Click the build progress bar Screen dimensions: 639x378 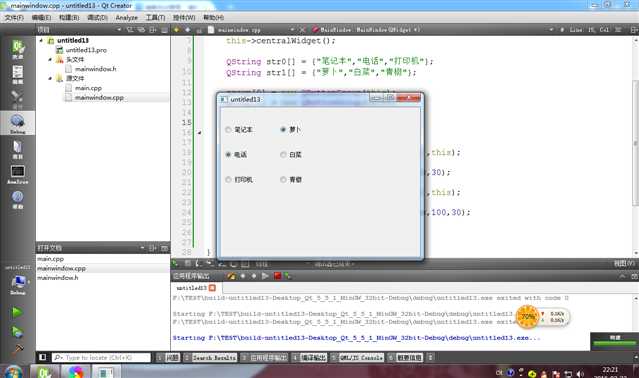614,344
